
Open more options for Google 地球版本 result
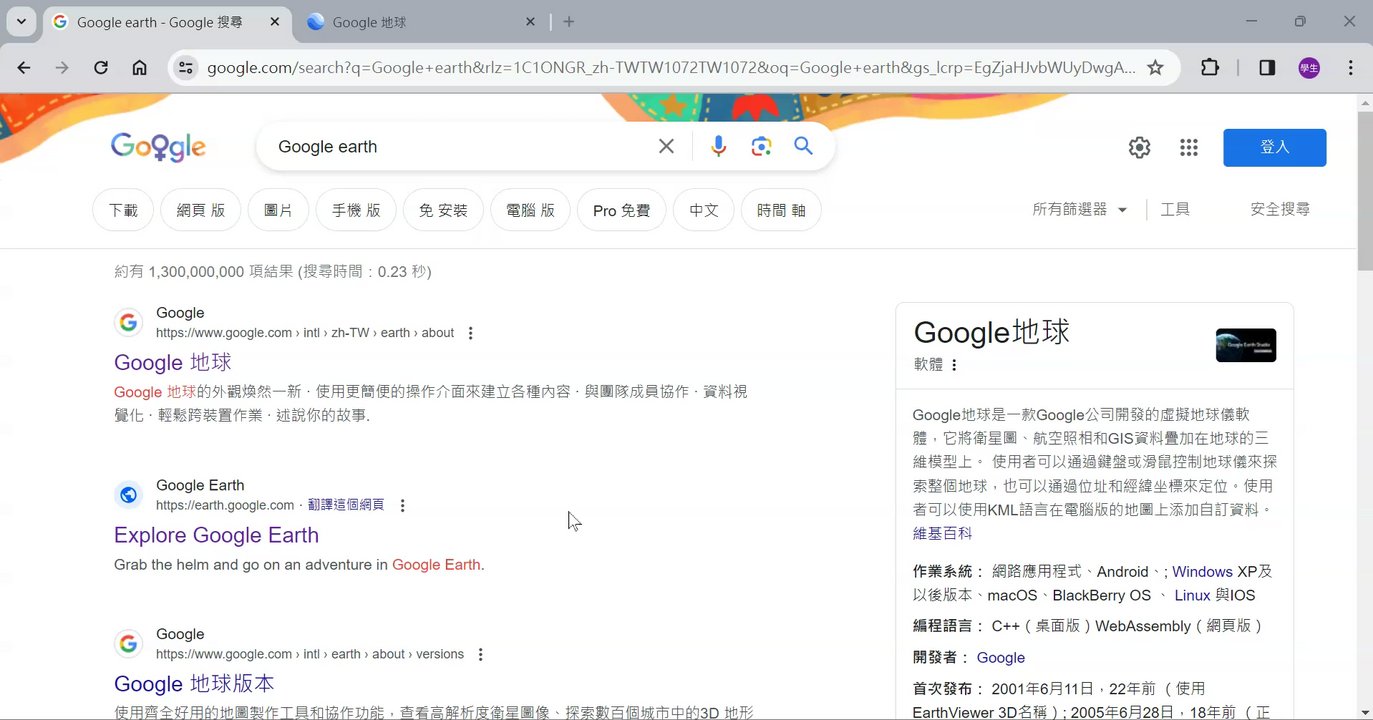point(480,655)
